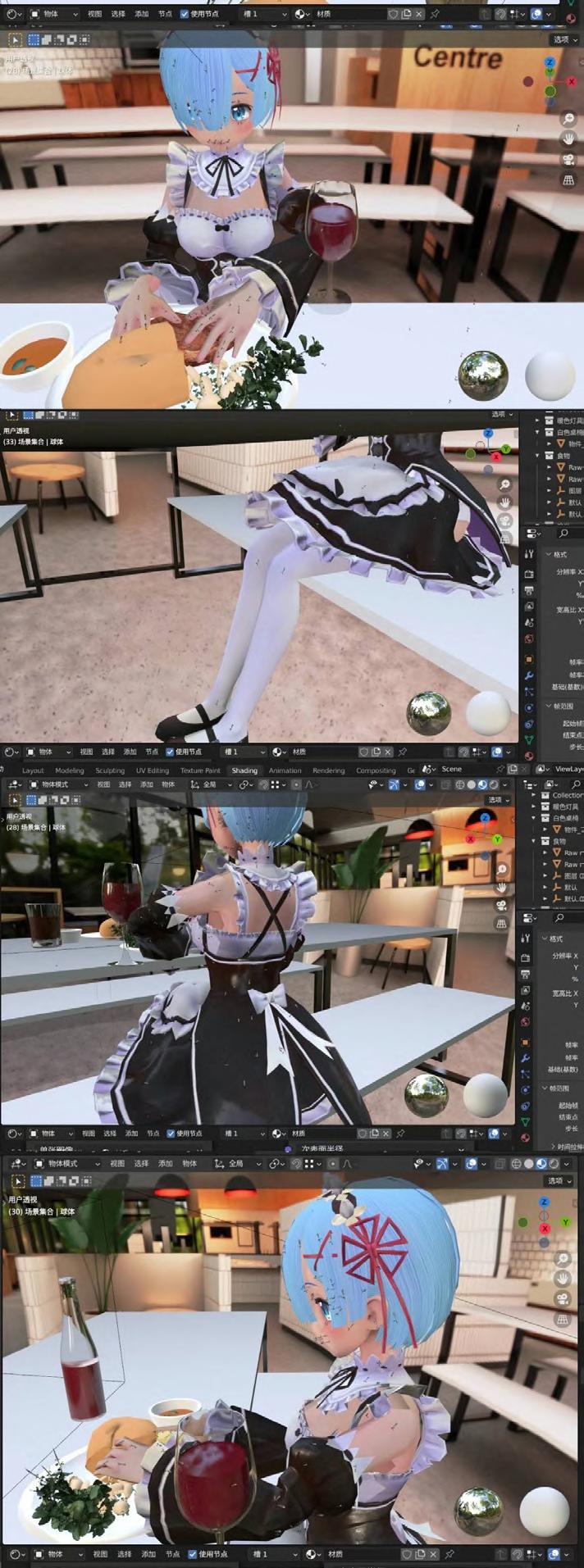This screenshot has width=584, height=1568.
Task: Click pan hand icon in Centre-sign viewport
Action: pos(568,139)
